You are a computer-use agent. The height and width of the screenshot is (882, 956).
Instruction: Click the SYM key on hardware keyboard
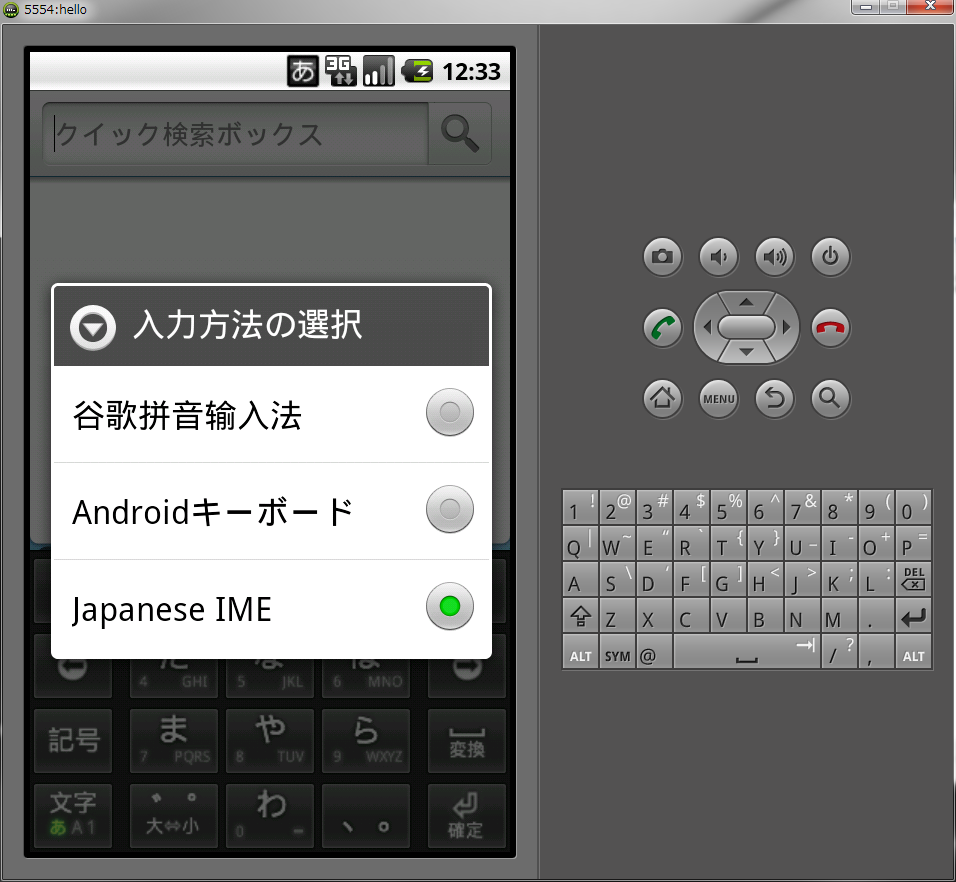click(x=617, y=653)
